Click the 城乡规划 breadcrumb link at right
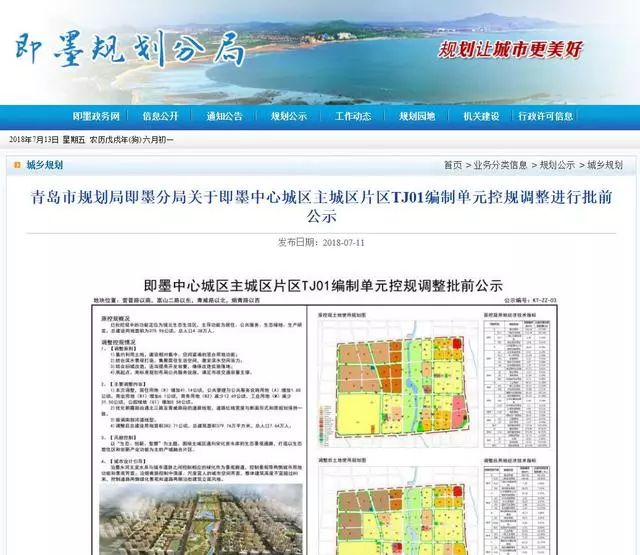This screenshot has width=640, height=555. [x=604, y=165]
